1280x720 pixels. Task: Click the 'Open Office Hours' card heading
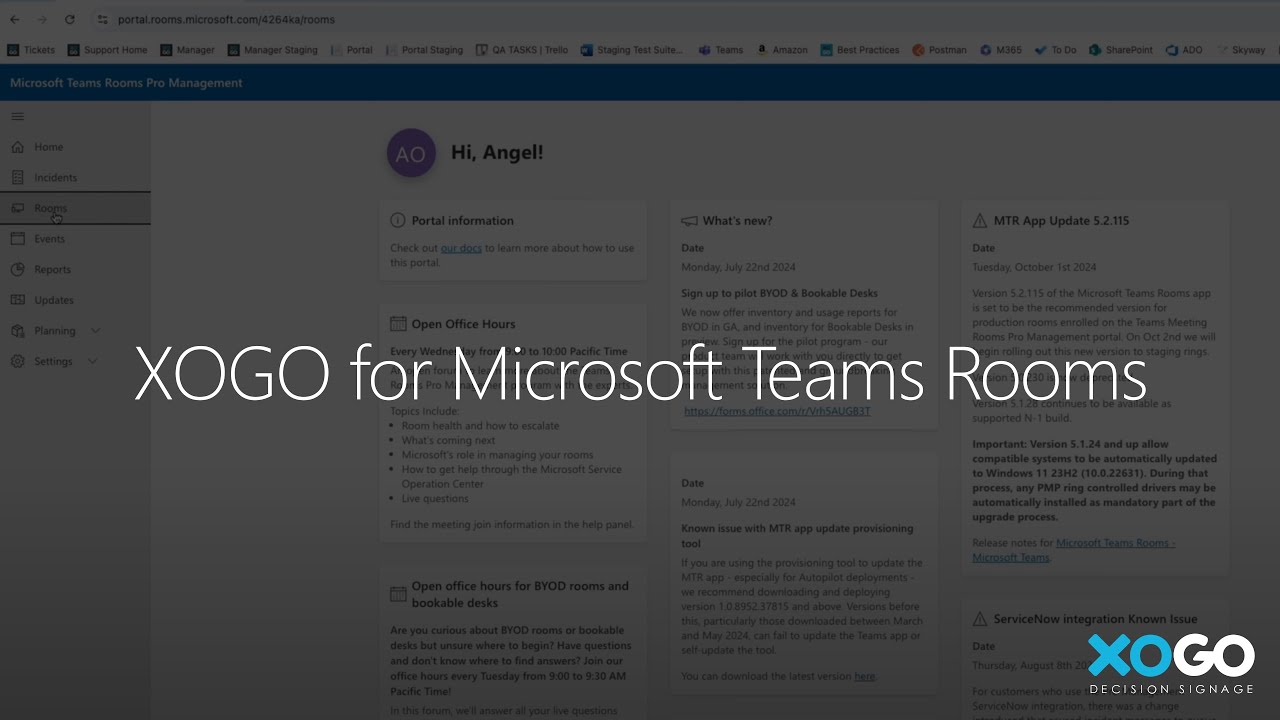pos(464,324)
